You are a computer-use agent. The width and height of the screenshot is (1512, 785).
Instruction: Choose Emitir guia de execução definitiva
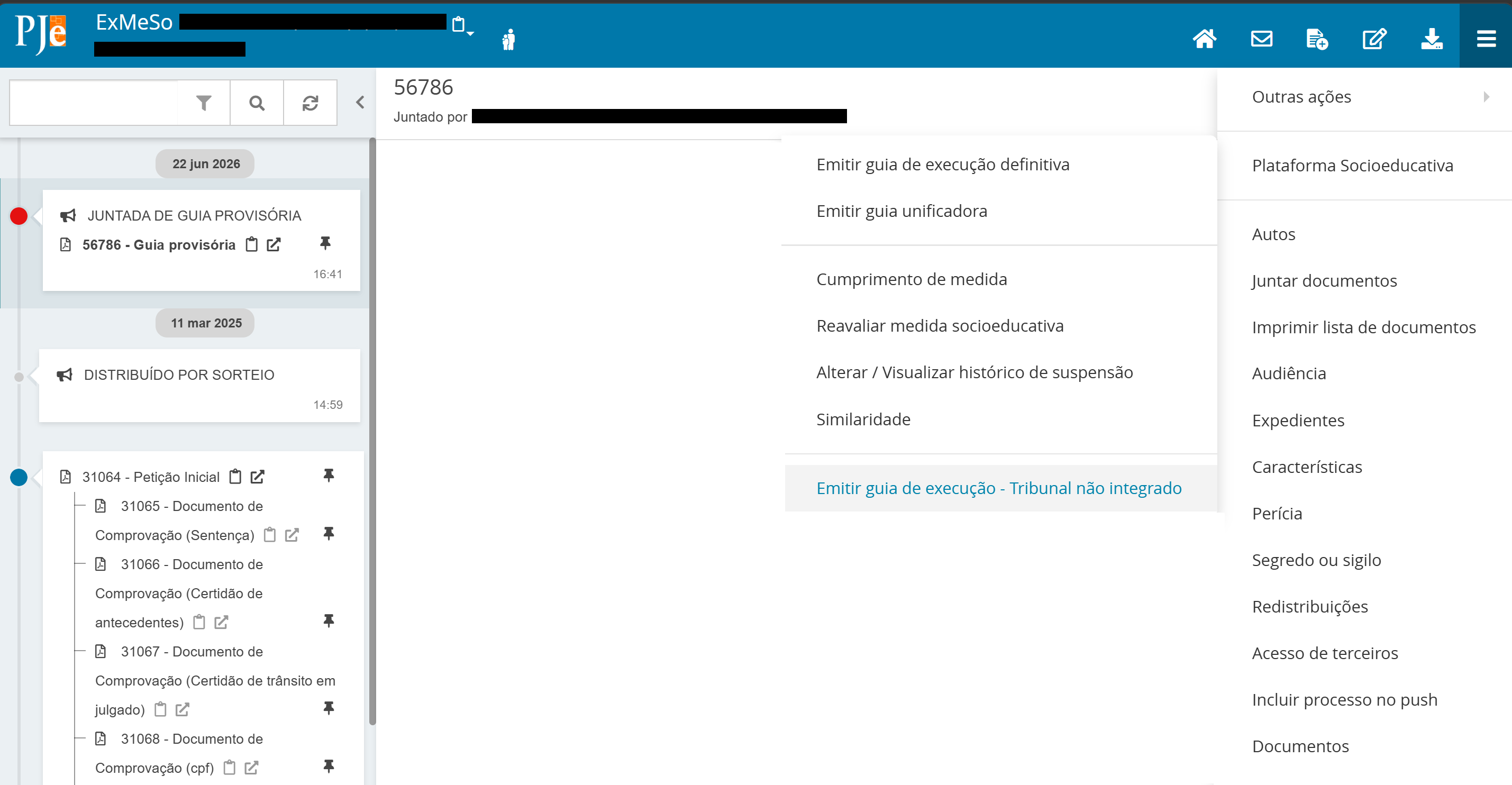coord(943,165)
